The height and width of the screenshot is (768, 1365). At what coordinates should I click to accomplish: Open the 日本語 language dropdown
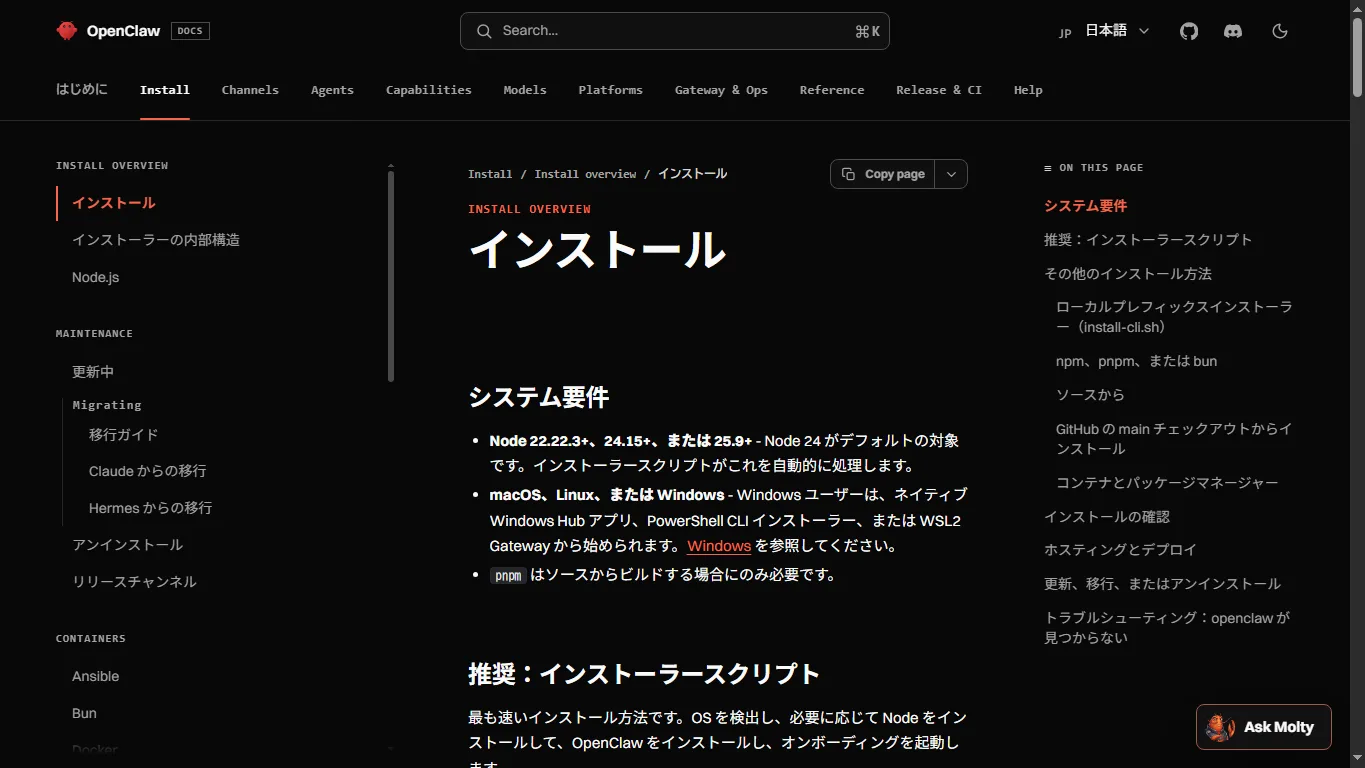[1105, 31]
